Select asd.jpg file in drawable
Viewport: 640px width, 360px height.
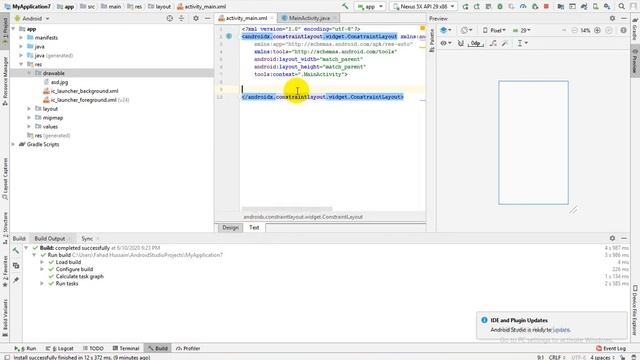[x=59, y=82]
